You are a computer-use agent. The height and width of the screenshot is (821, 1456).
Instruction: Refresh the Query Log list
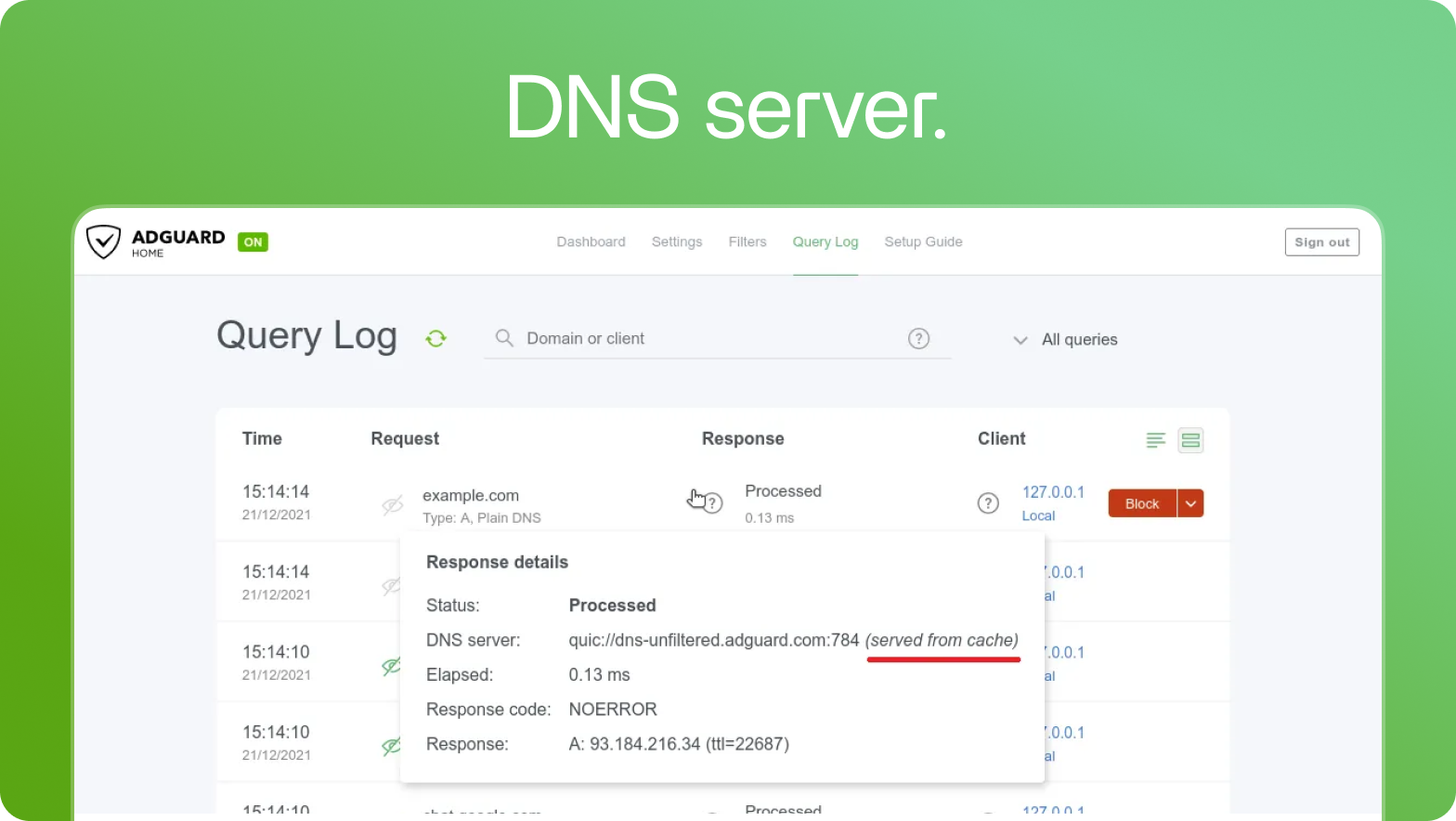pos(435,339)
